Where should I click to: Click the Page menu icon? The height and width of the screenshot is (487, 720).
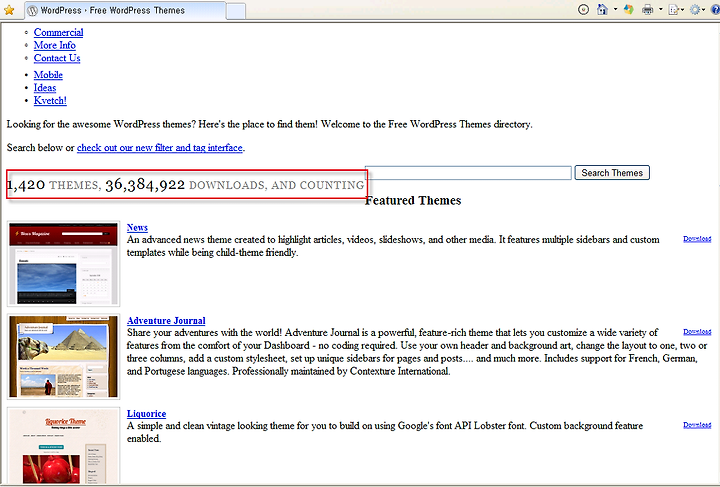pyautogui.click(x=674, y=9)
